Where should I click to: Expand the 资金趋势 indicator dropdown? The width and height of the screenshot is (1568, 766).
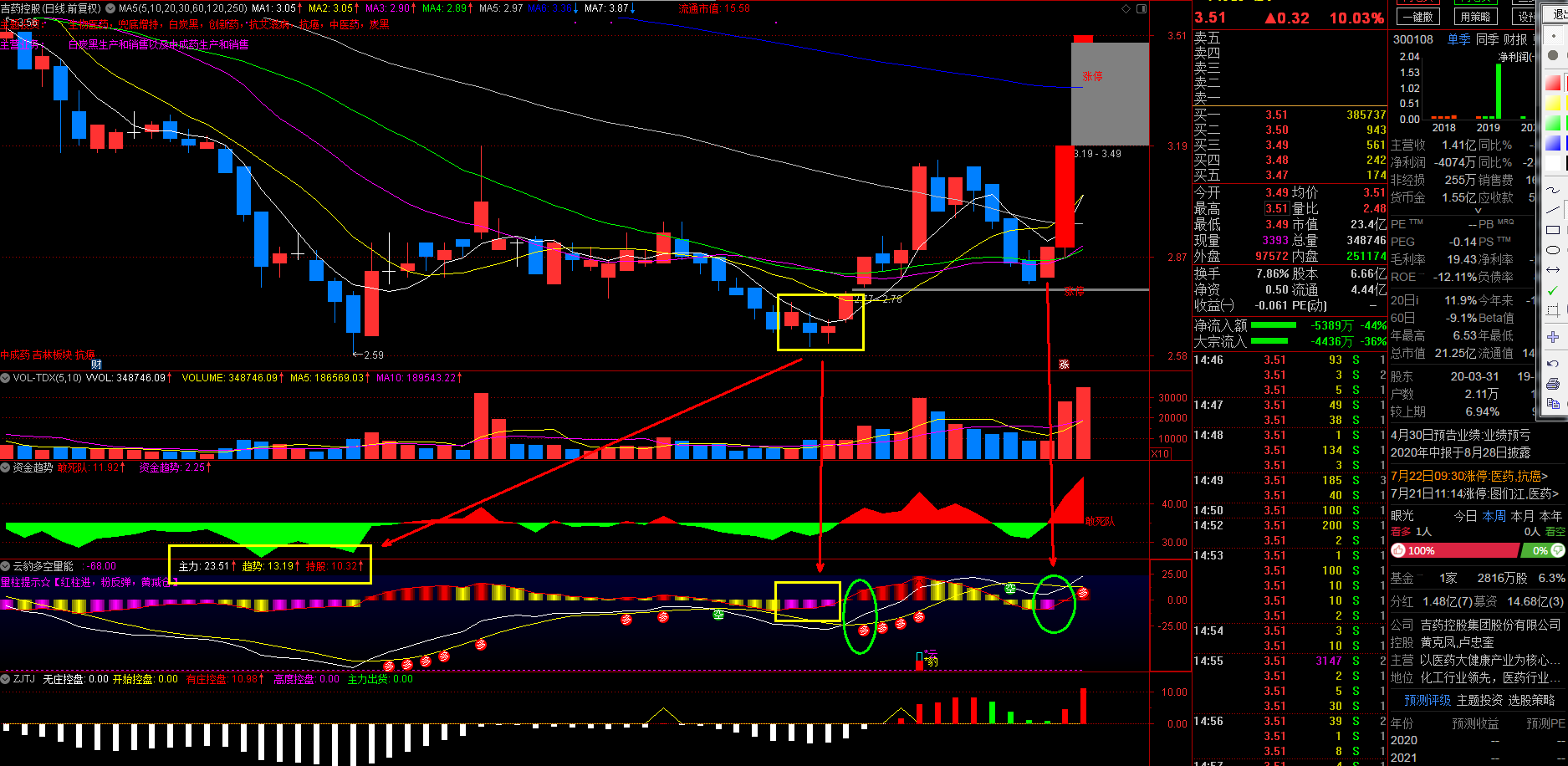point(6,467)
